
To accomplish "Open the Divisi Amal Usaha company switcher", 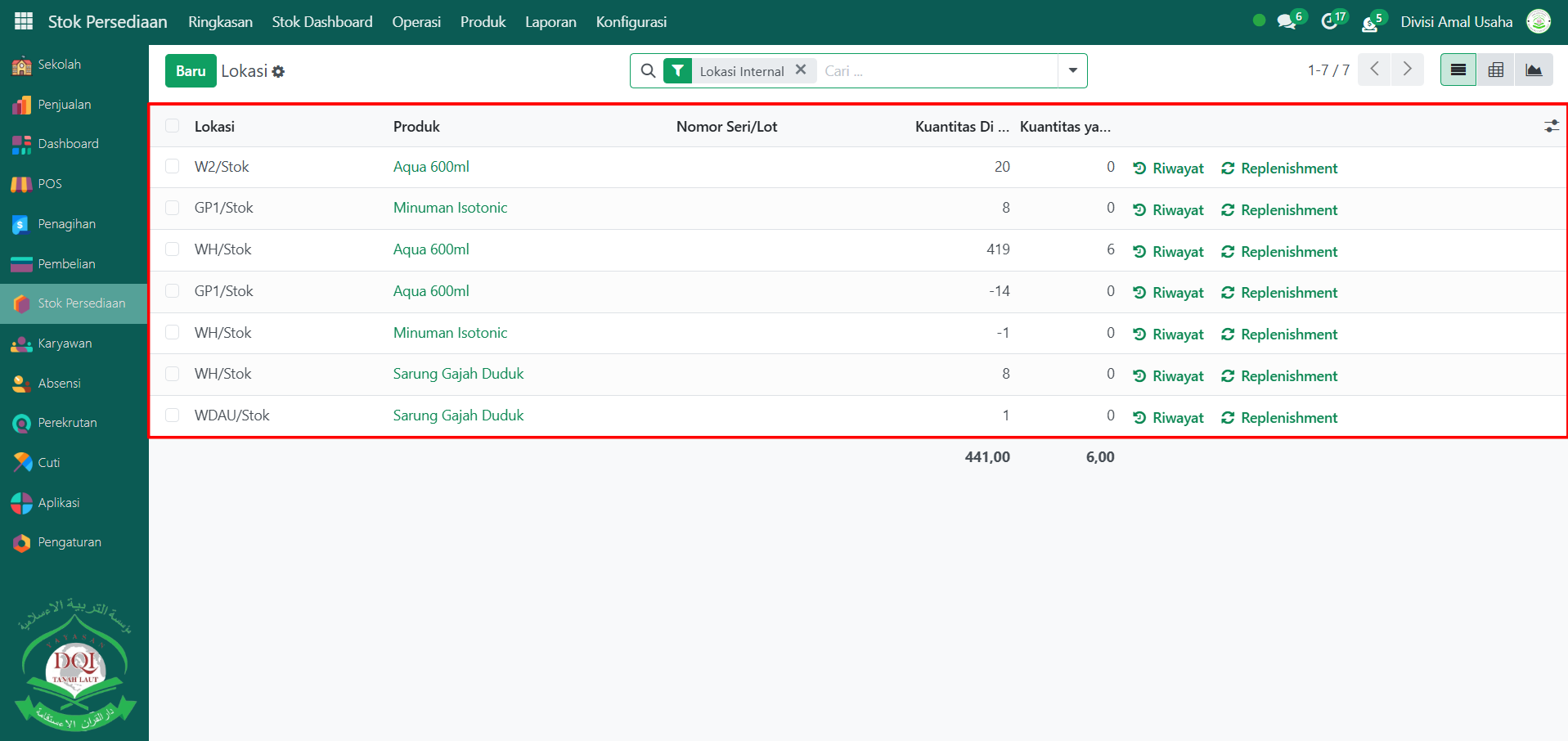I will 1456,22.
